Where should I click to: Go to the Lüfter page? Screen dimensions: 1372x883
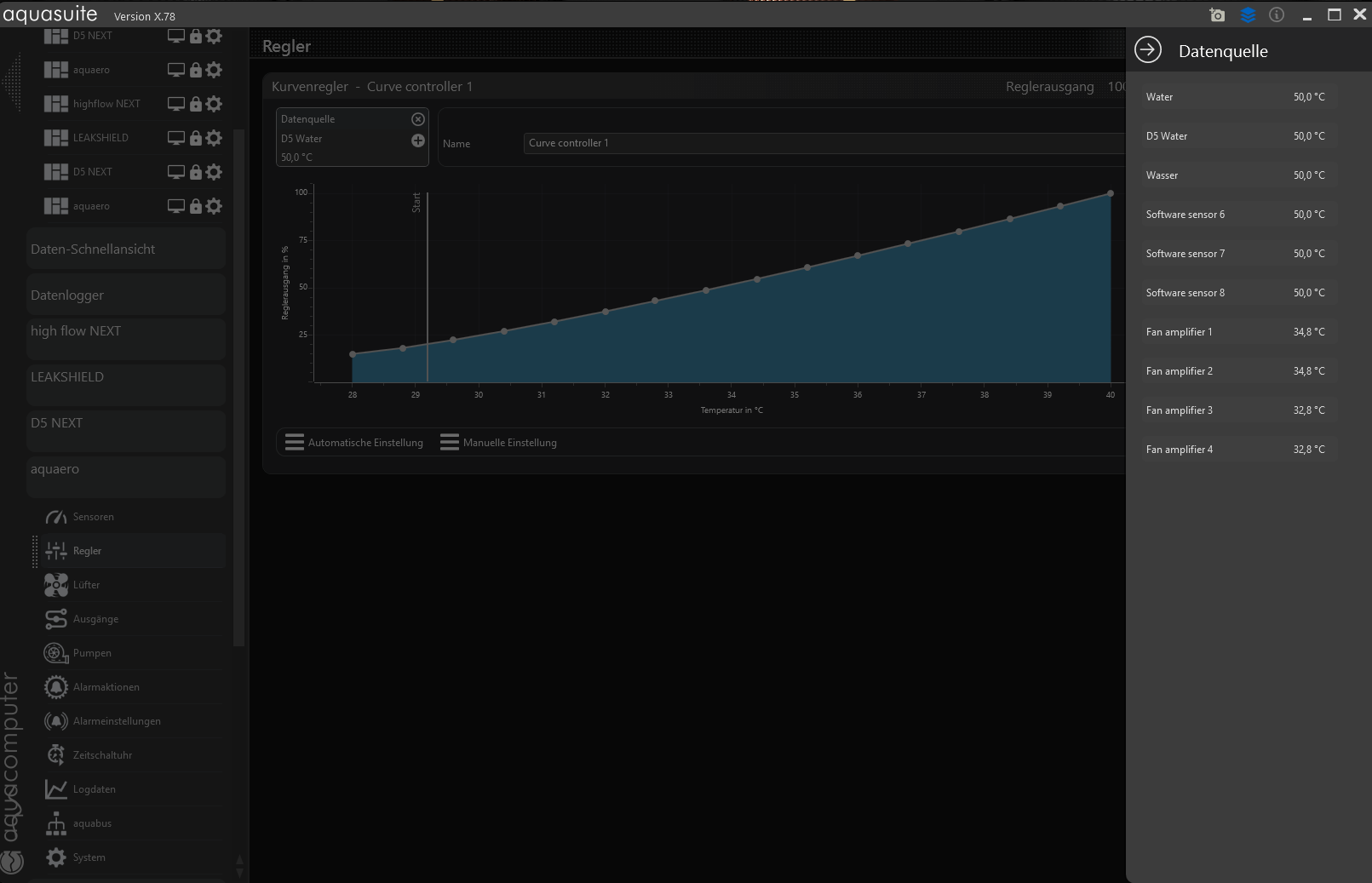86,585
